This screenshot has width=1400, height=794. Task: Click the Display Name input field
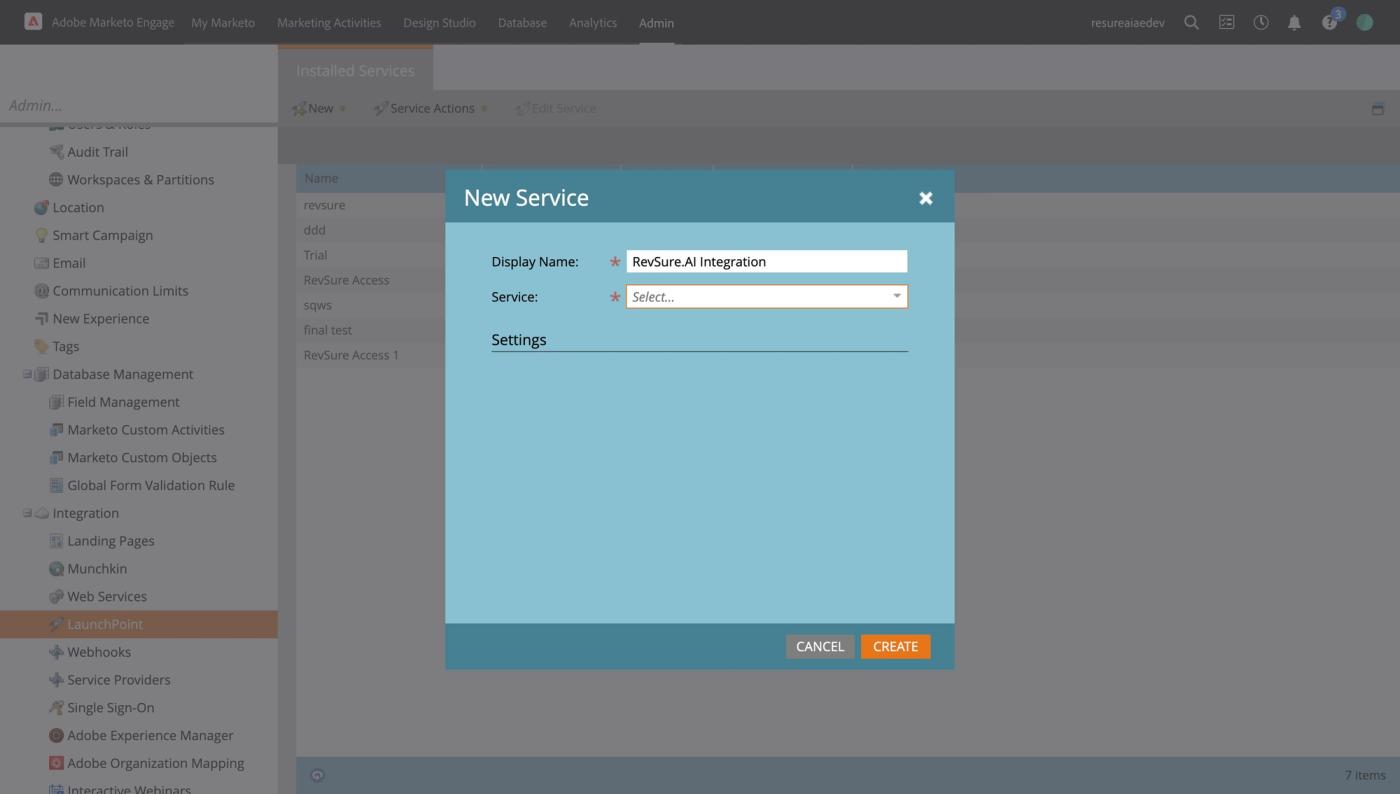point(767,261)
